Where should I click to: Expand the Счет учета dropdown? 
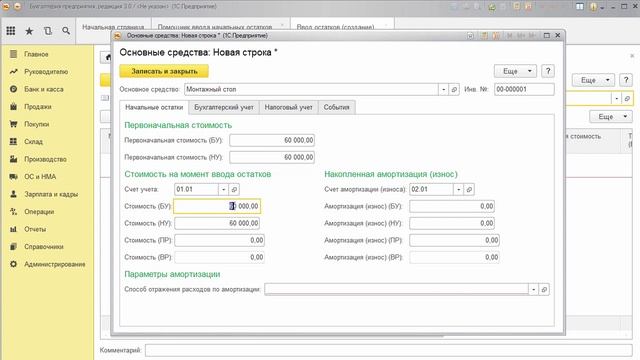coord(223,189)
